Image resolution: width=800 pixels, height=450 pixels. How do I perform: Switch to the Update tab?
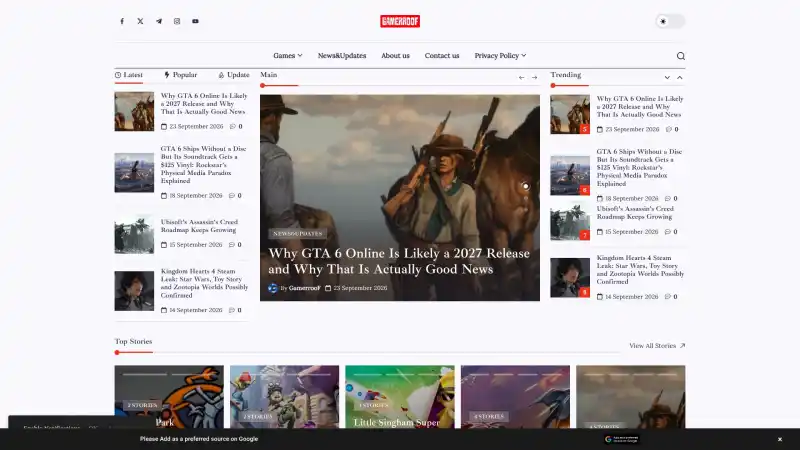[x=234, y=75]
